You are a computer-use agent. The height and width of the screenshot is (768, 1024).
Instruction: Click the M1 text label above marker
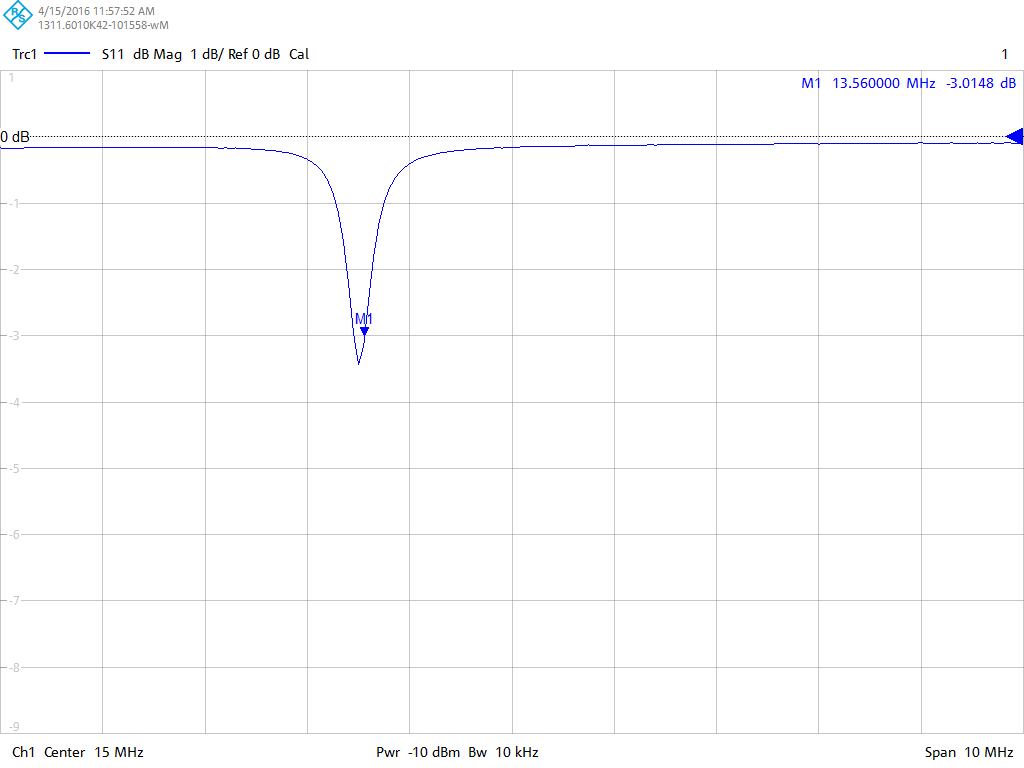click(364, 319)
